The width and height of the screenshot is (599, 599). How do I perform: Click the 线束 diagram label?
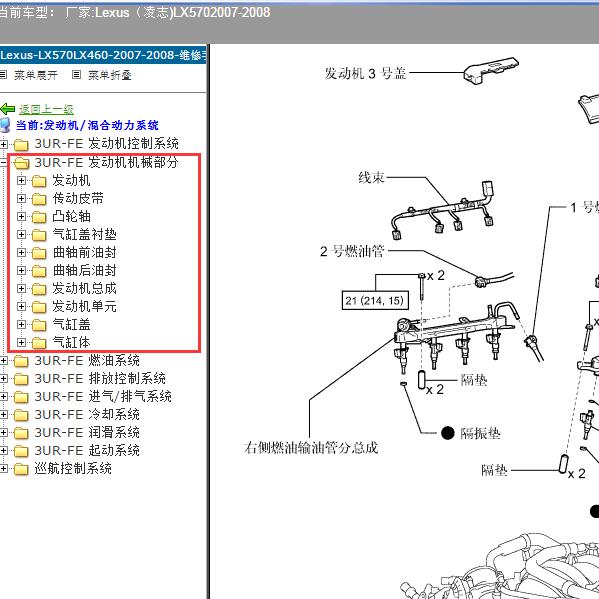tap(371, 178)
